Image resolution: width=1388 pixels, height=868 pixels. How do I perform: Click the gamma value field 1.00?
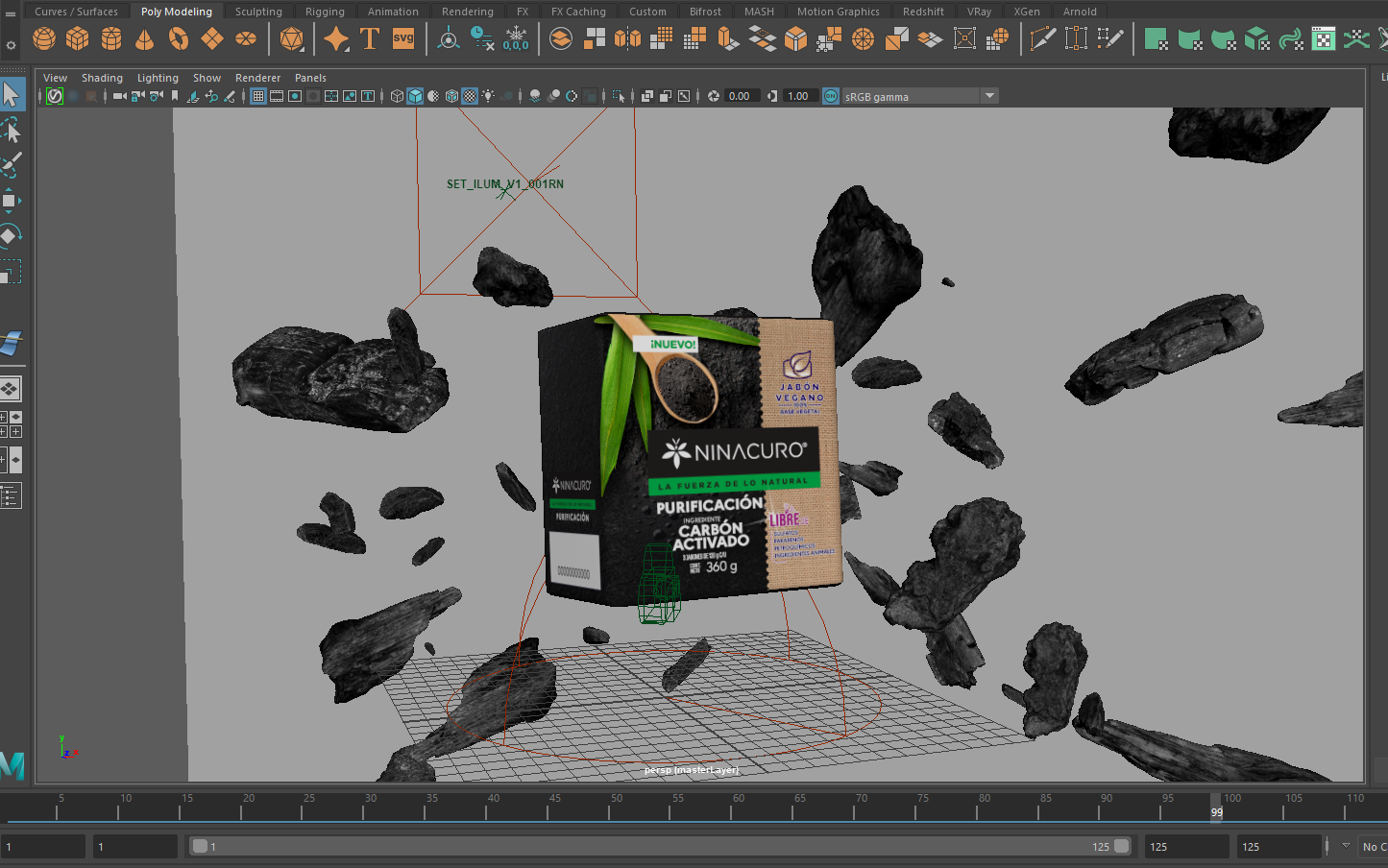click(800, 96)
